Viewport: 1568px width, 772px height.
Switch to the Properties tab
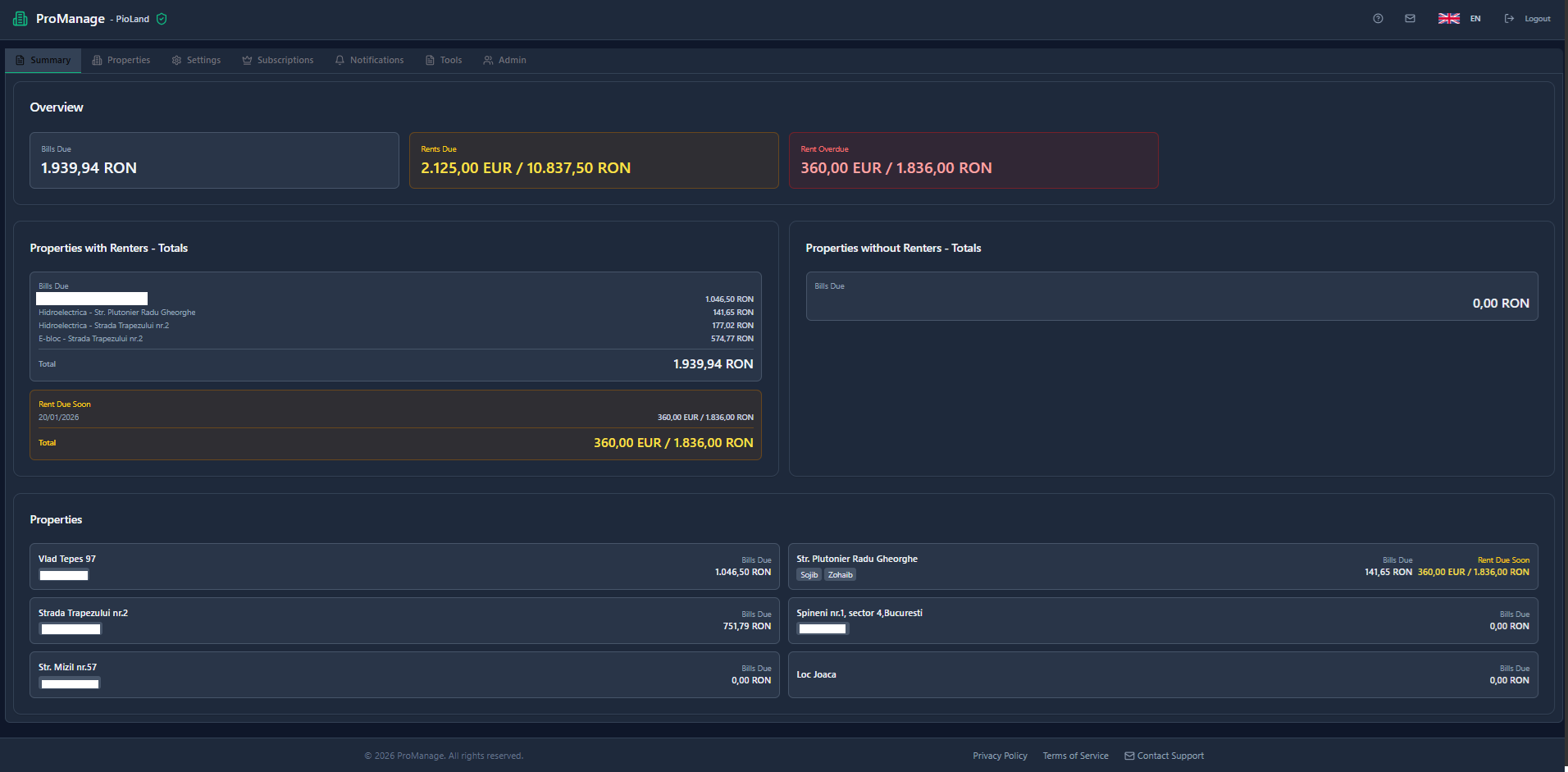[x=121, y=59]
